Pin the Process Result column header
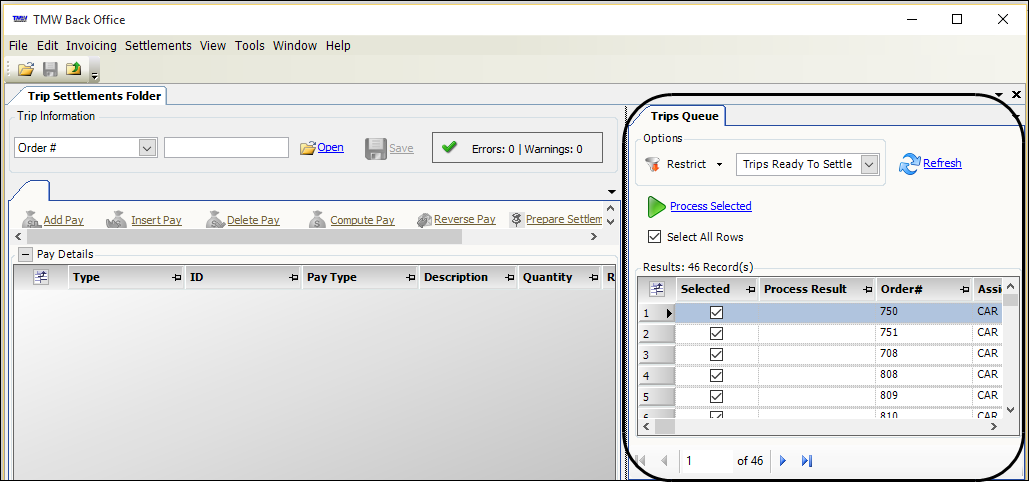 point(868,290)
